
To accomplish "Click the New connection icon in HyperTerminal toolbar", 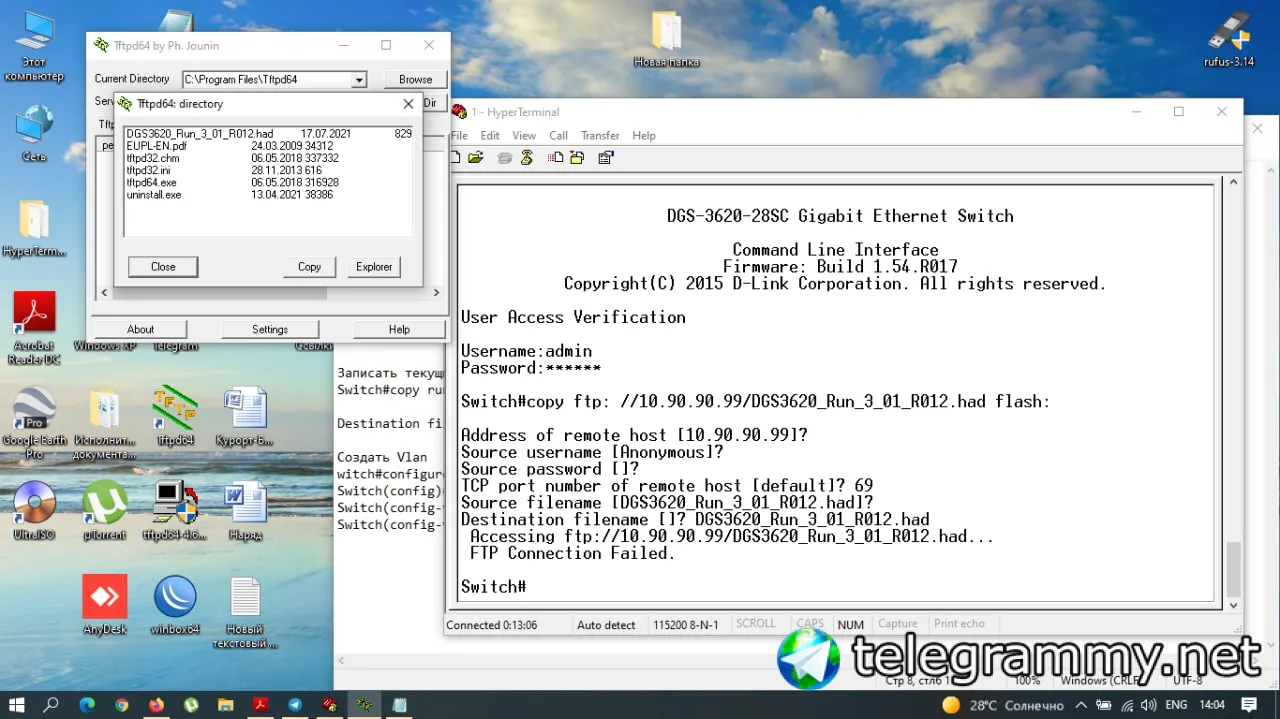I will click(456, 158).
